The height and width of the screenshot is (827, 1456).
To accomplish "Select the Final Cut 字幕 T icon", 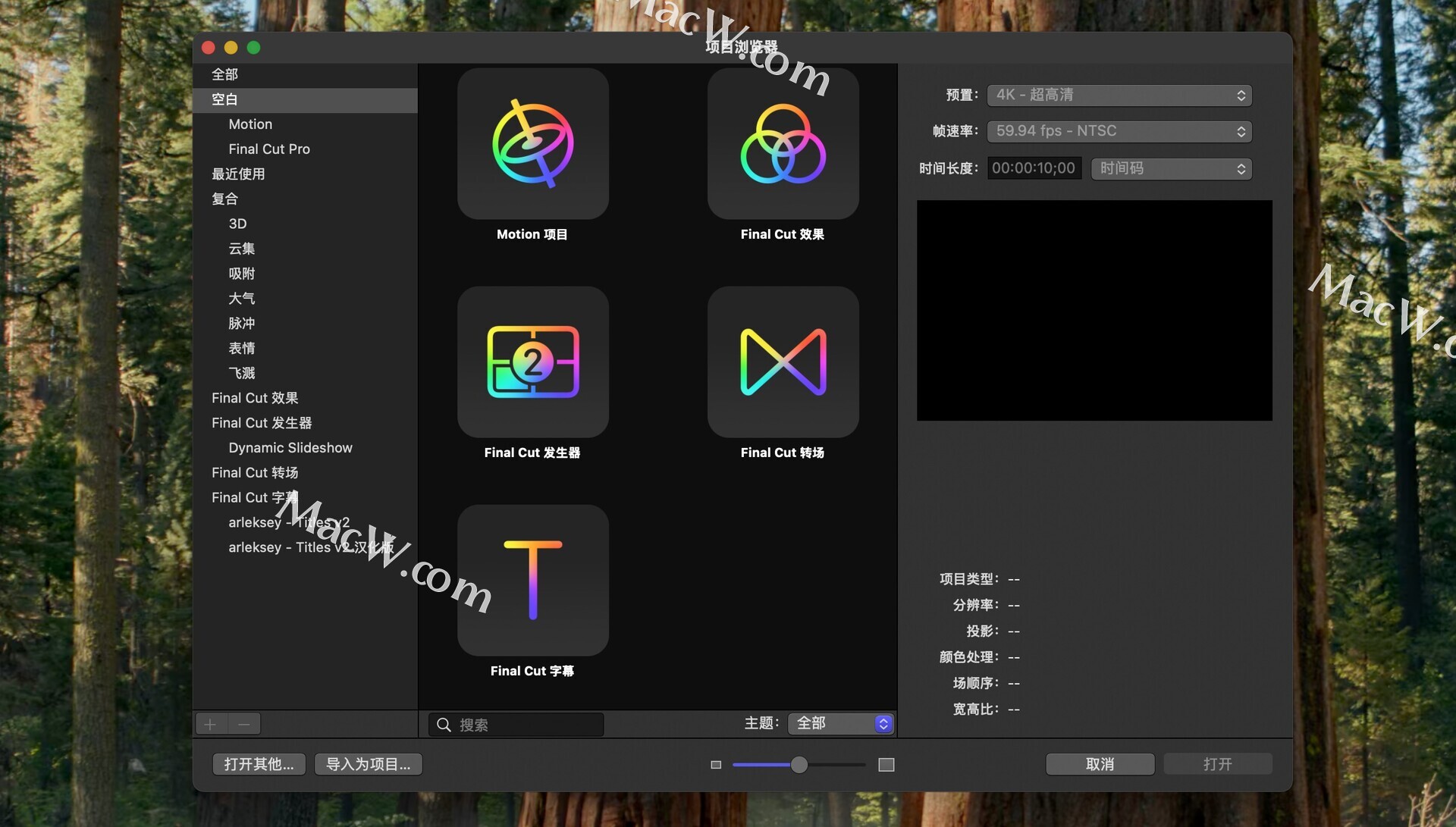I will [532, 581].
